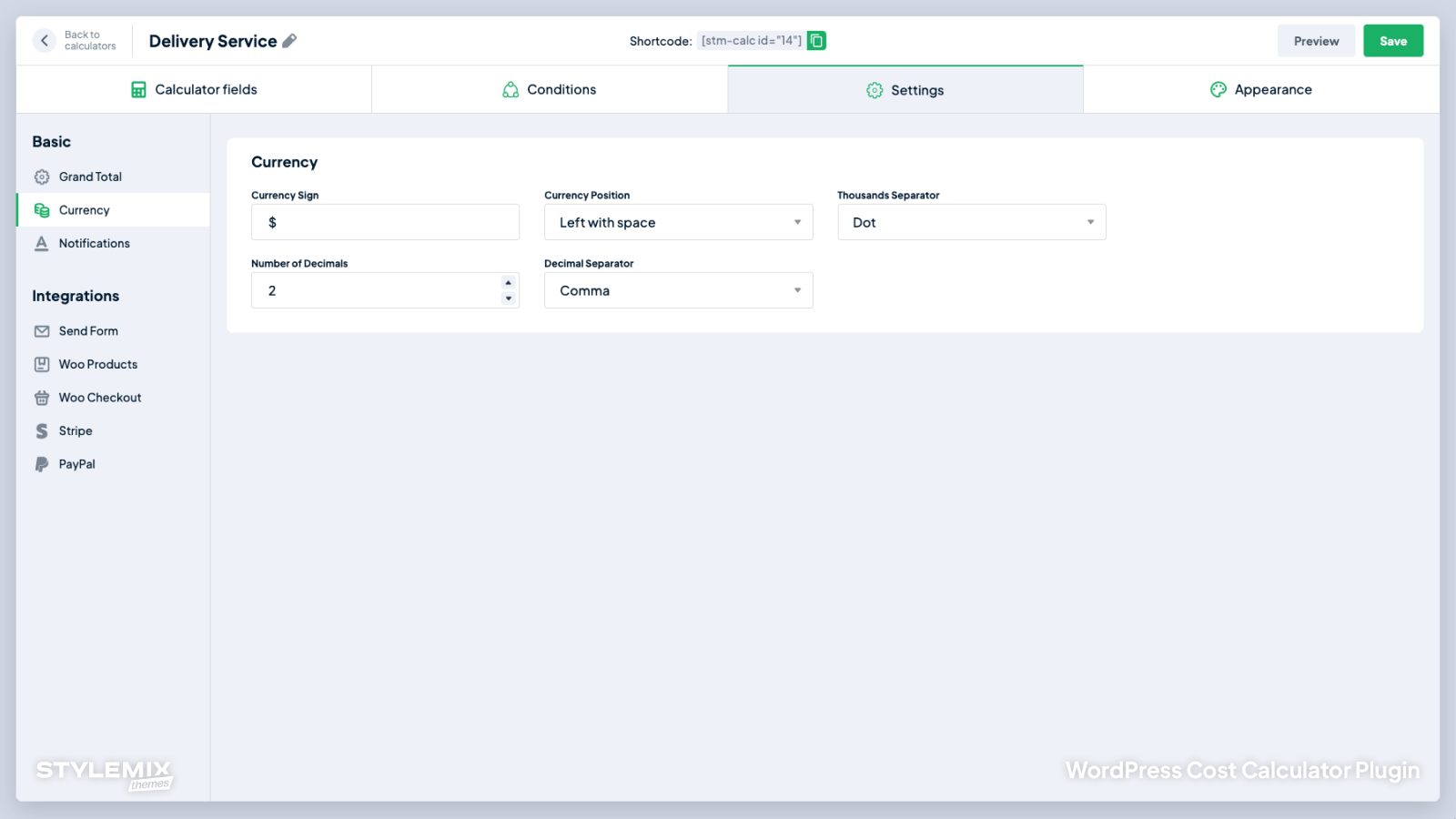Open PayPal integration settings
The width and height of the screenshot is (1456, 819).
(113, 464)
